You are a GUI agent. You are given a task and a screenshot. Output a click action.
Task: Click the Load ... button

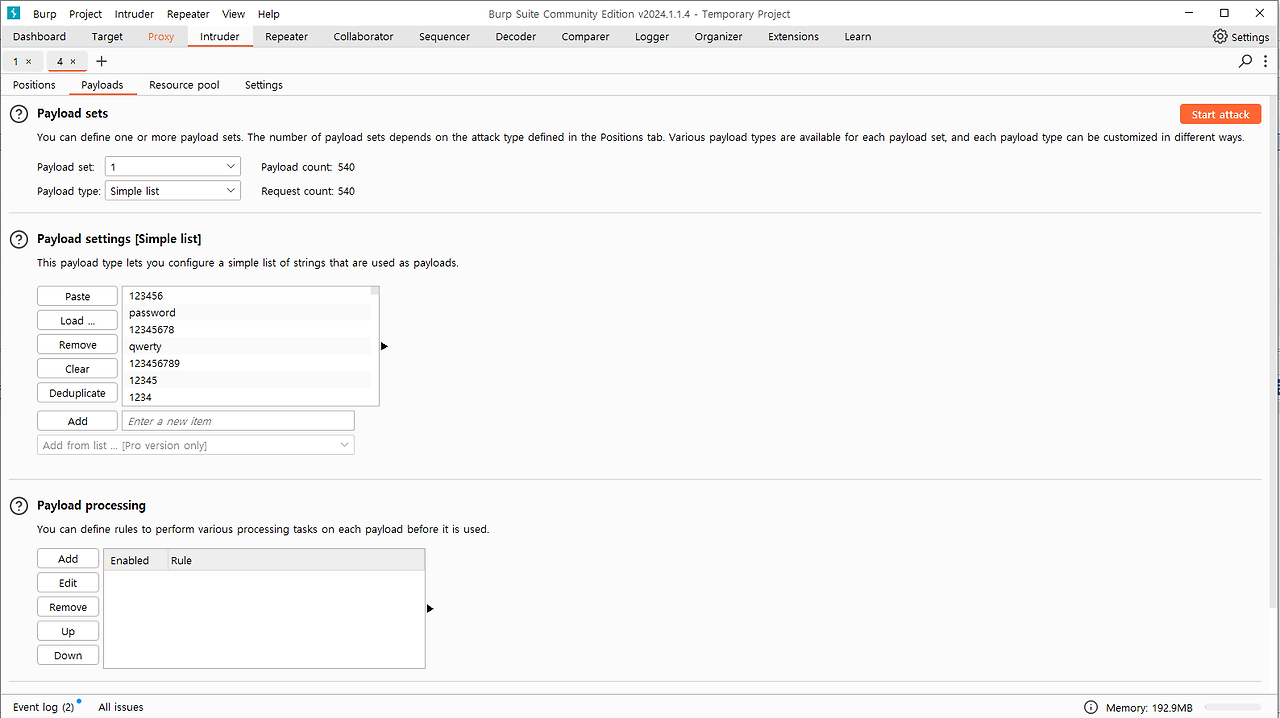tap(77, 320)
